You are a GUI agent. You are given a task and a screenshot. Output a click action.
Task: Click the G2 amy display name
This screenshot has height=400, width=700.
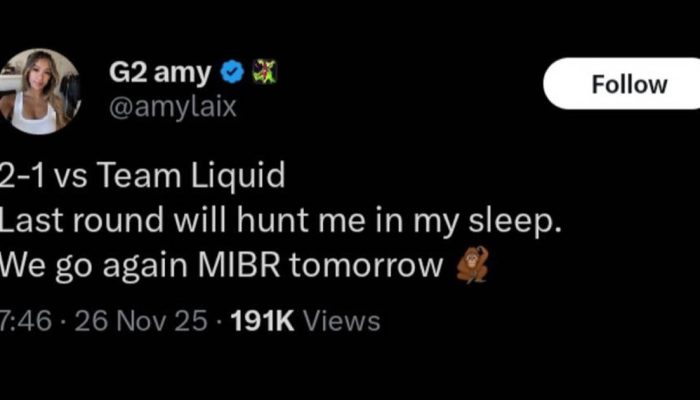point(160,71)
